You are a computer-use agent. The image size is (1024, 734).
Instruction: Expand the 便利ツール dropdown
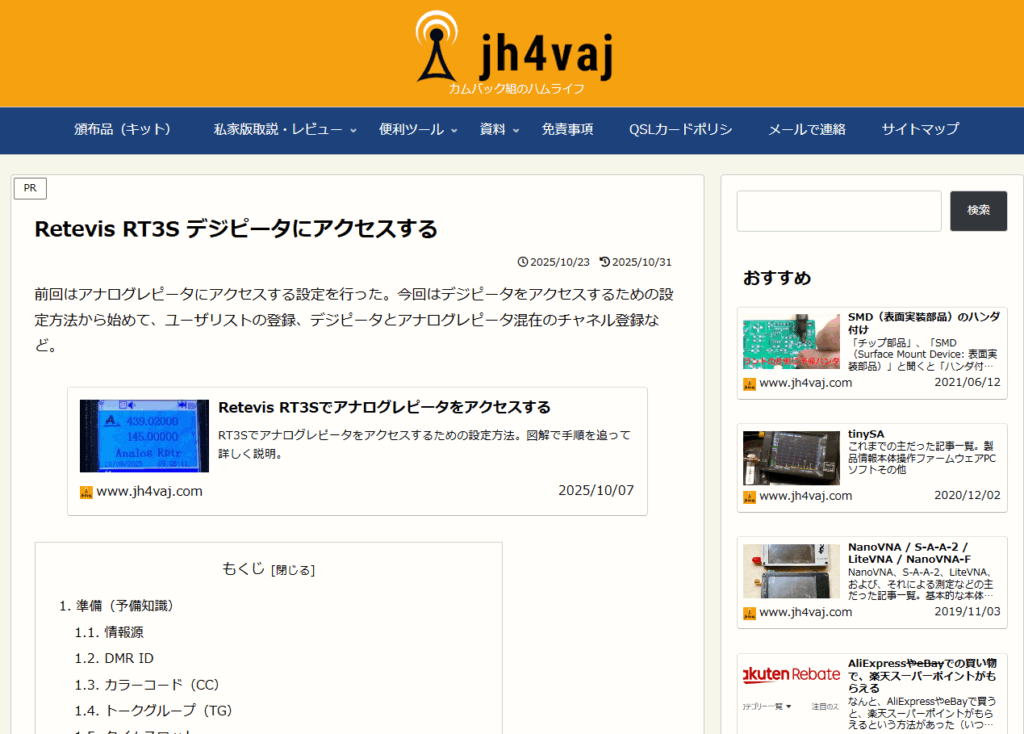click(411, 130)
